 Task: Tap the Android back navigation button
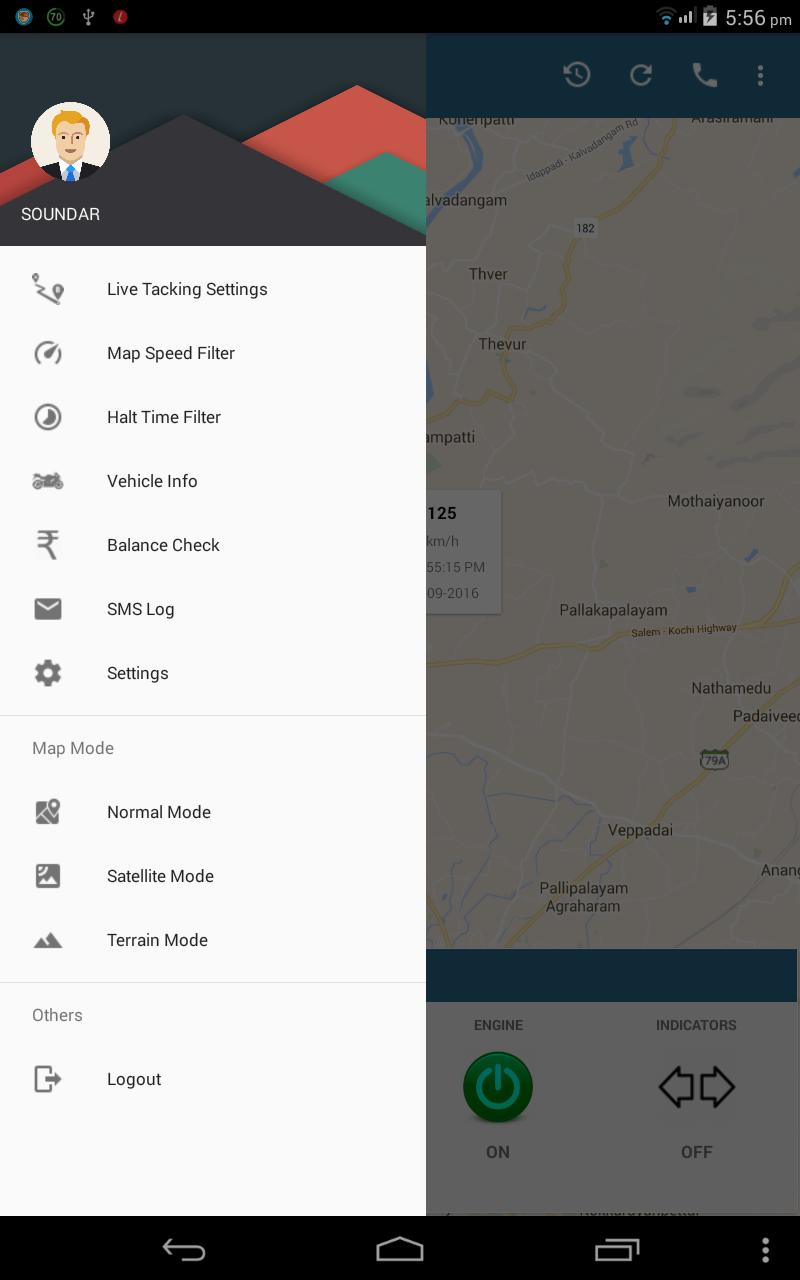[184, 1249]
